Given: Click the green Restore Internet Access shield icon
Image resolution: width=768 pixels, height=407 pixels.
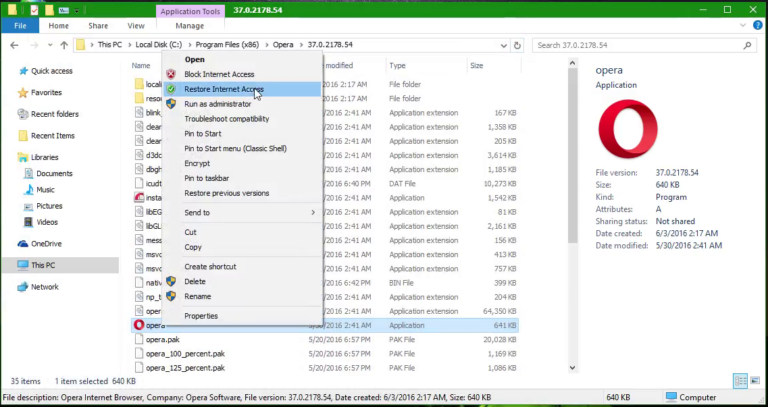Looking at the screenshot, I should [x=171, y=89].
